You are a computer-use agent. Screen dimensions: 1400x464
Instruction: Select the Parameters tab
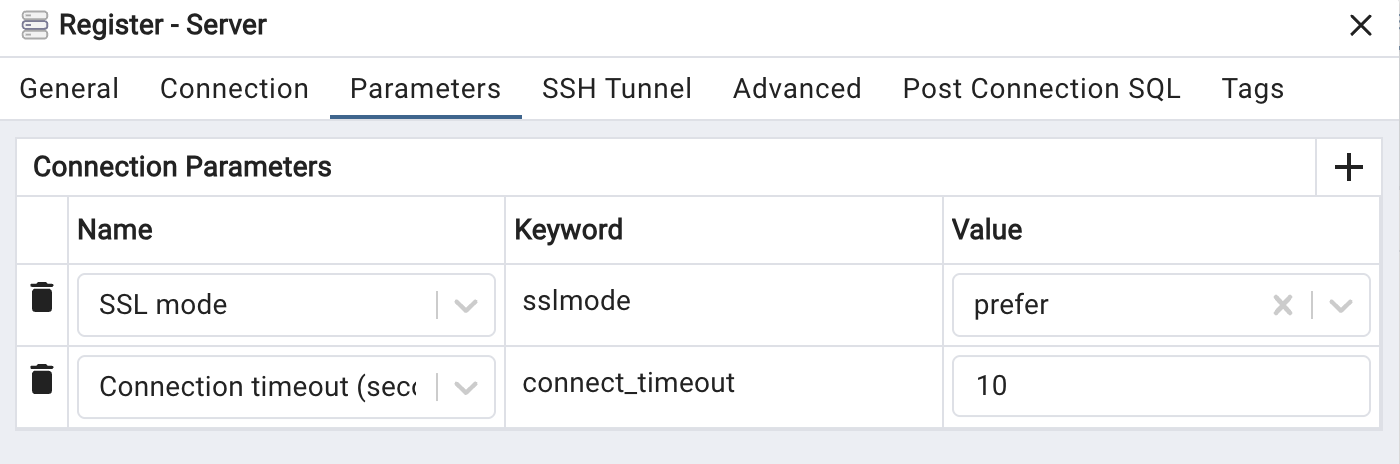tap(425, 89)
